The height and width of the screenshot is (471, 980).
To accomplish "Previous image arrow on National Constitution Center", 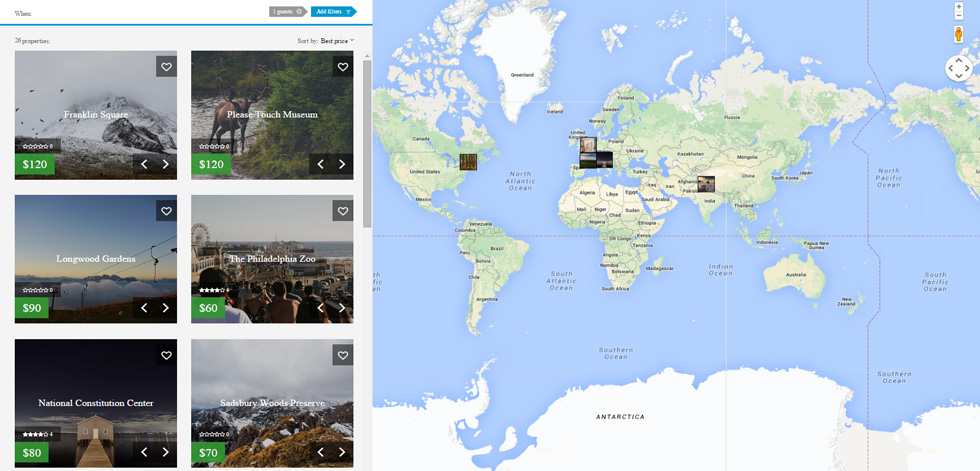I will (x=144, y=452).
